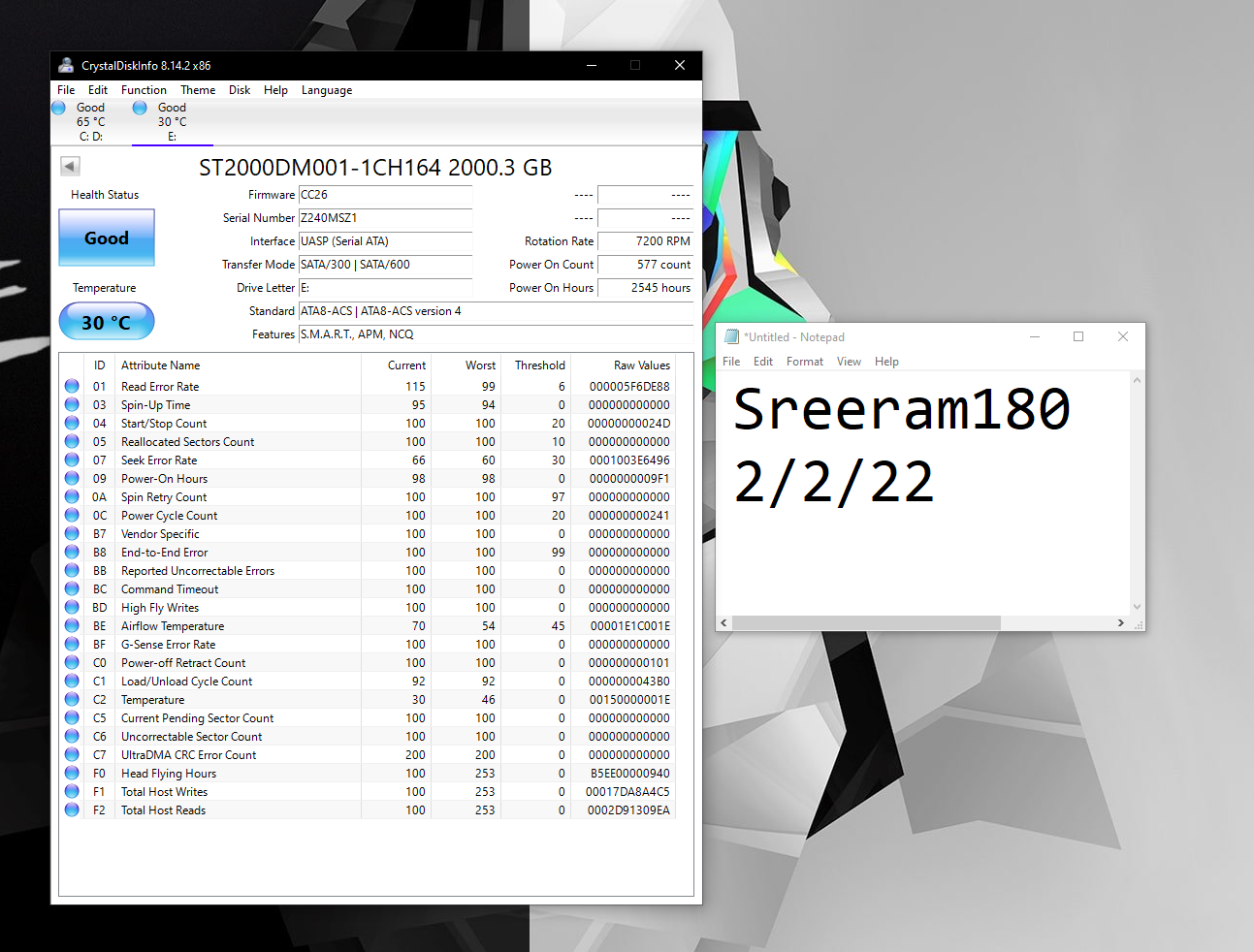Click the Serial Number field Z240MSZ1
Viewport: 1254px width, 952px height.
pos(386,218)
